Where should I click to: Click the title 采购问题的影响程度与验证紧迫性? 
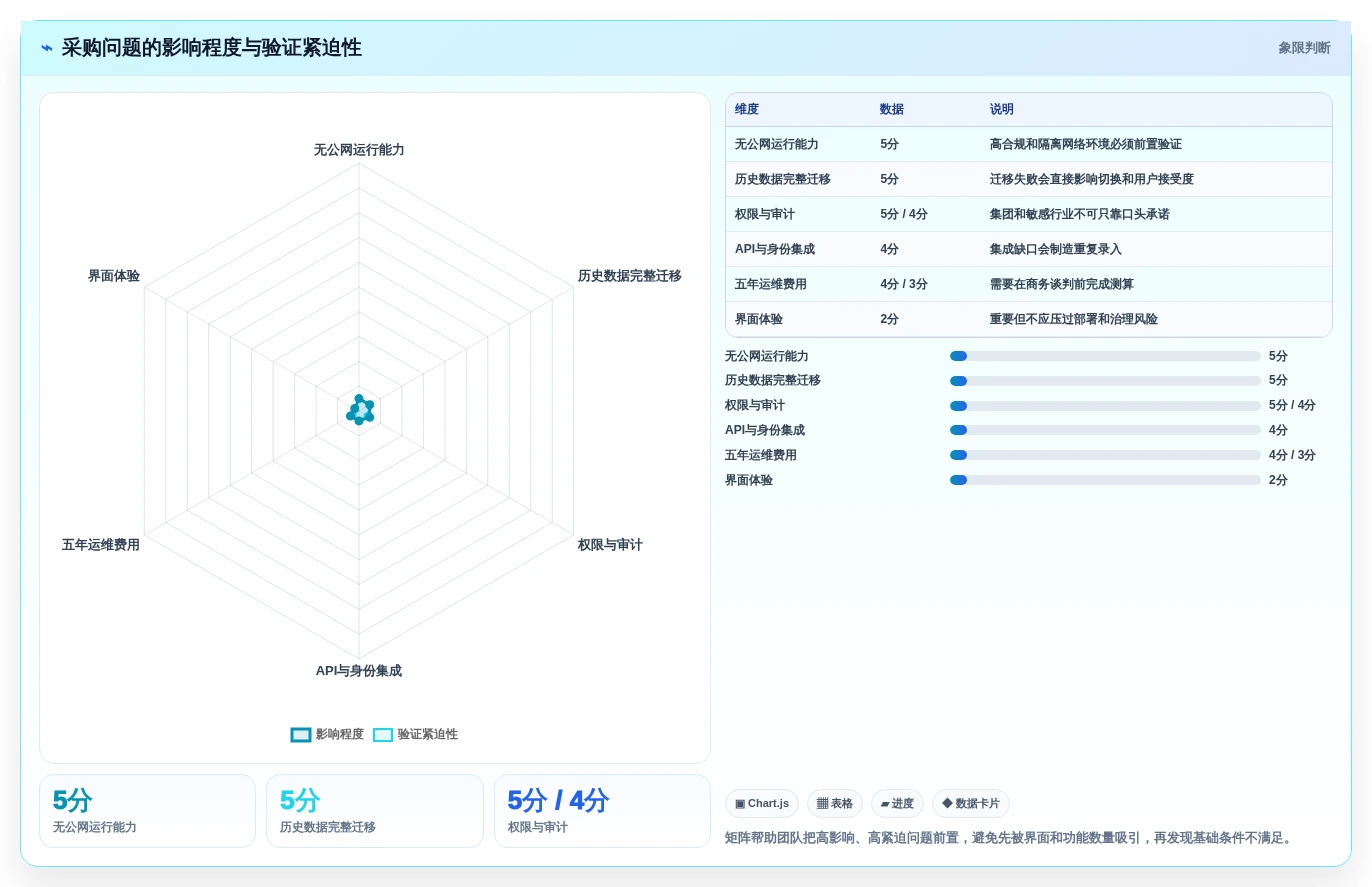coord(212,48)
